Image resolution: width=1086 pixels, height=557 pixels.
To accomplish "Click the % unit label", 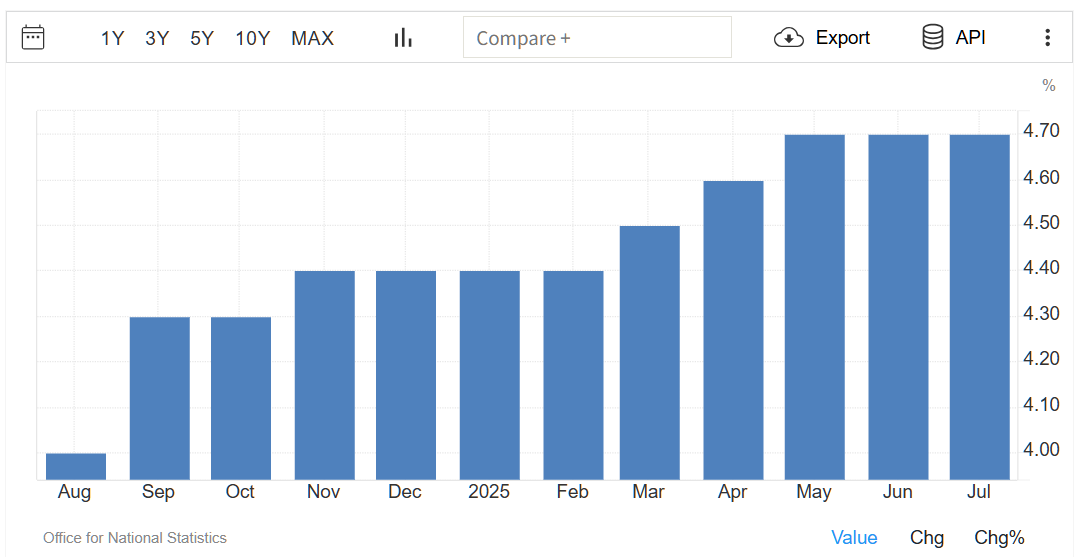I will (1049, 85).
